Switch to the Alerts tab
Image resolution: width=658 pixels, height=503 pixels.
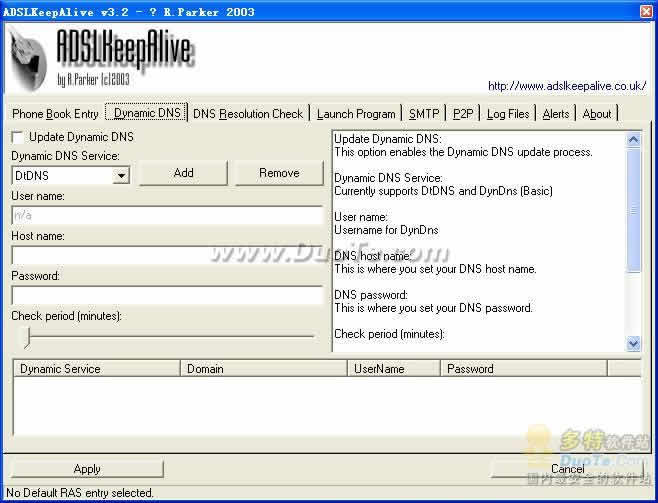point(556,114)
